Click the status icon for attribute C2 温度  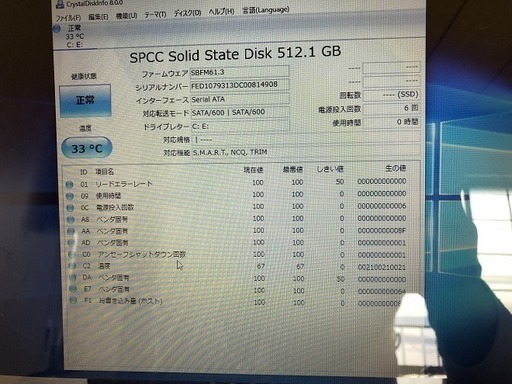pyautogui.click(x=72, y=266)
